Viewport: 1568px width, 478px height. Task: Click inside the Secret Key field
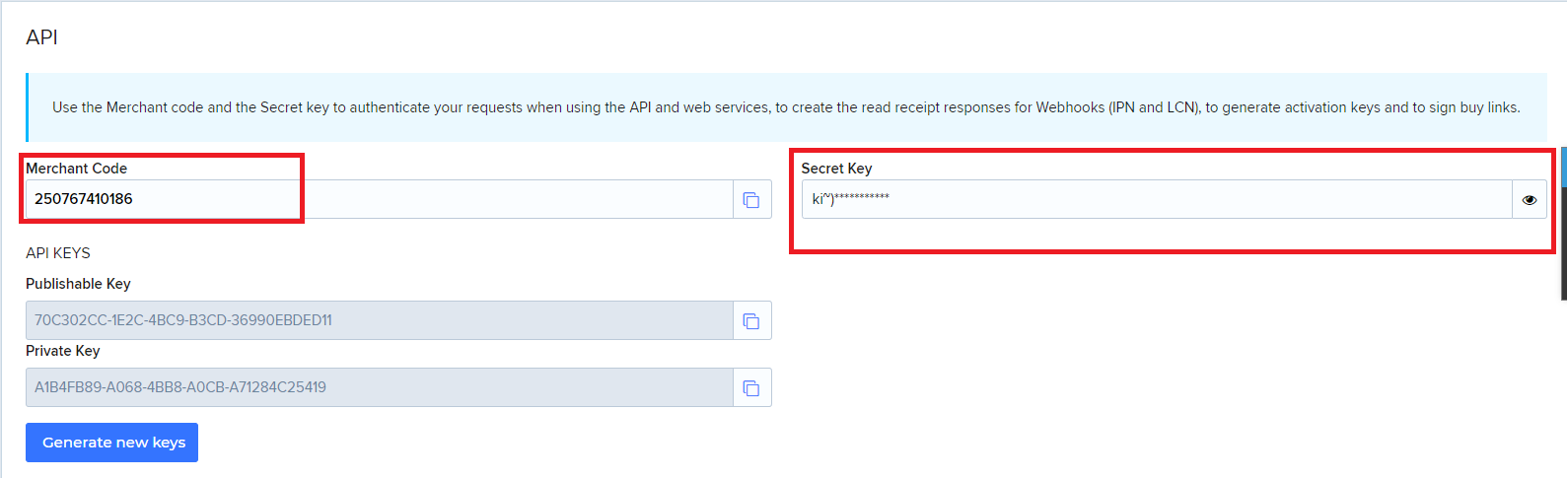[1156, 199]
